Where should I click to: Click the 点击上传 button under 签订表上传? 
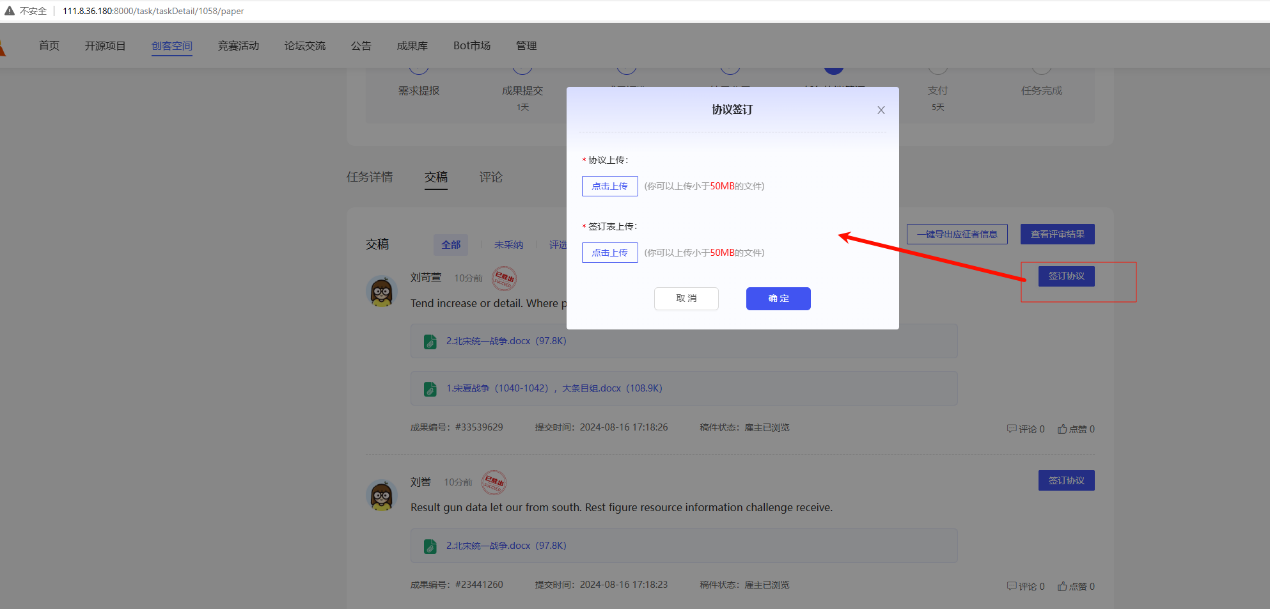(610, 253)
